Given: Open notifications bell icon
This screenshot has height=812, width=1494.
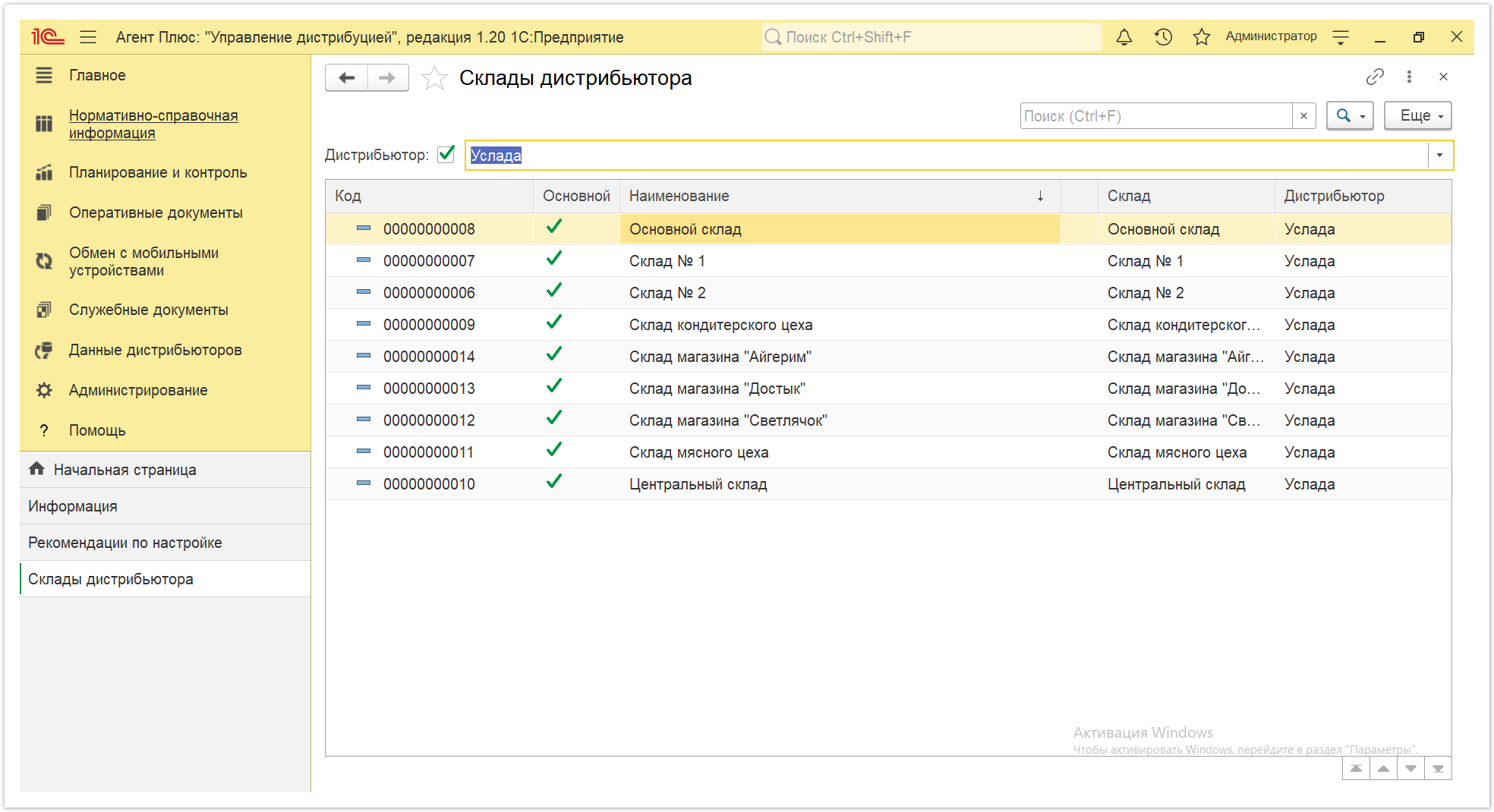Looking at the screenshot, I should 1124,36.
